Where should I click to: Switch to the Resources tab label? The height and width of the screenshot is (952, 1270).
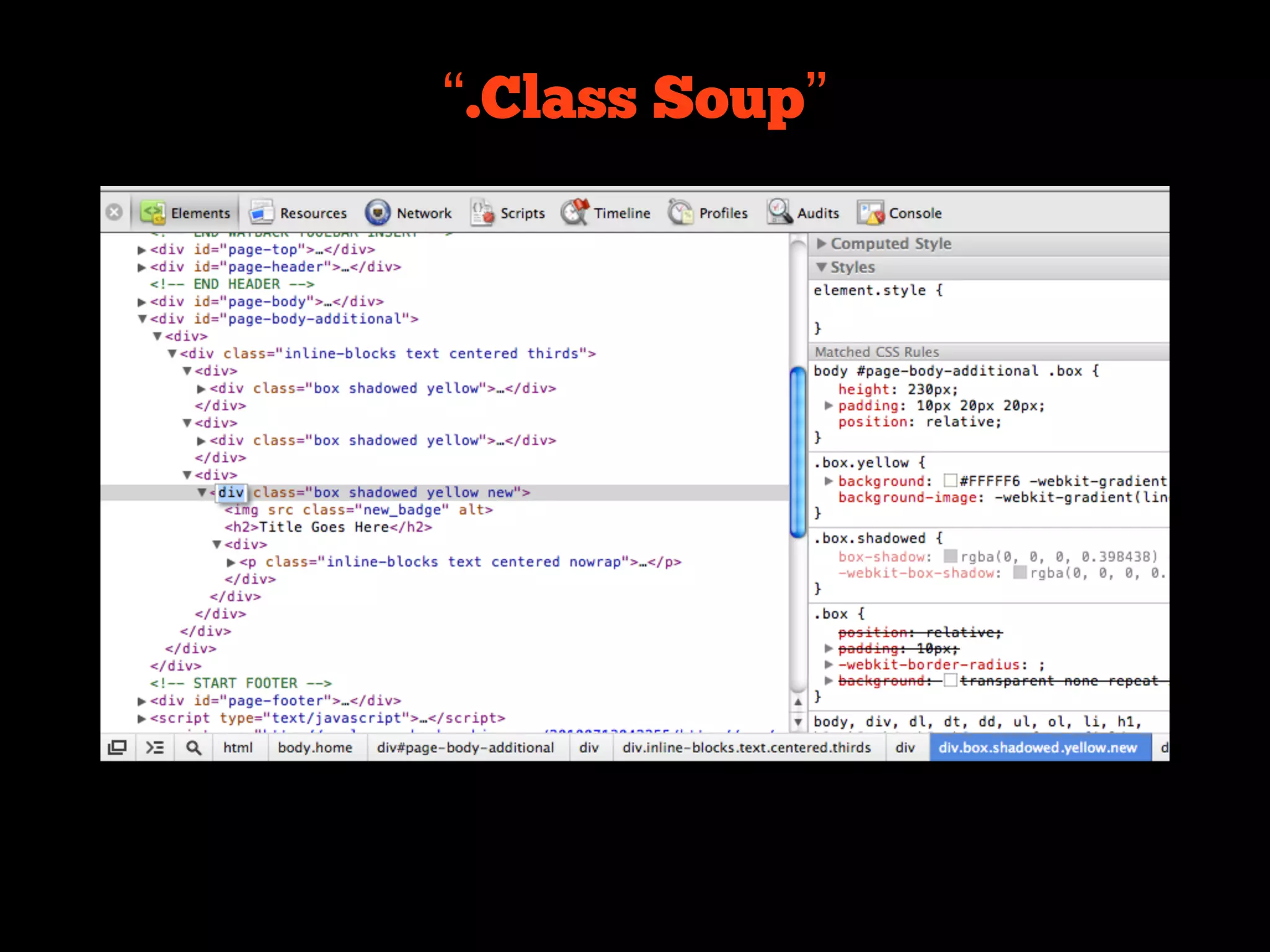313,213
